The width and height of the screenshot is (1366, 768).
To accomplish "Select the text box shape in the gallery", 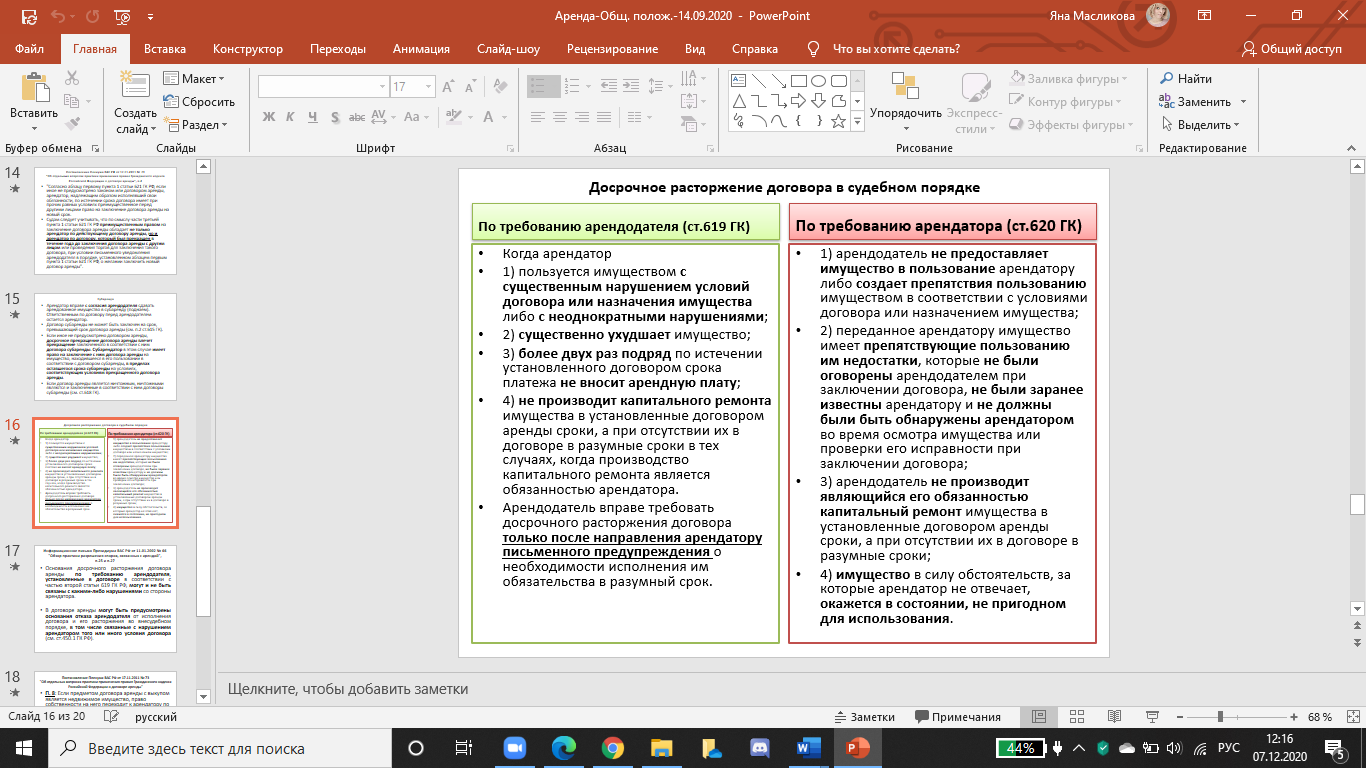I will [738, 81].
